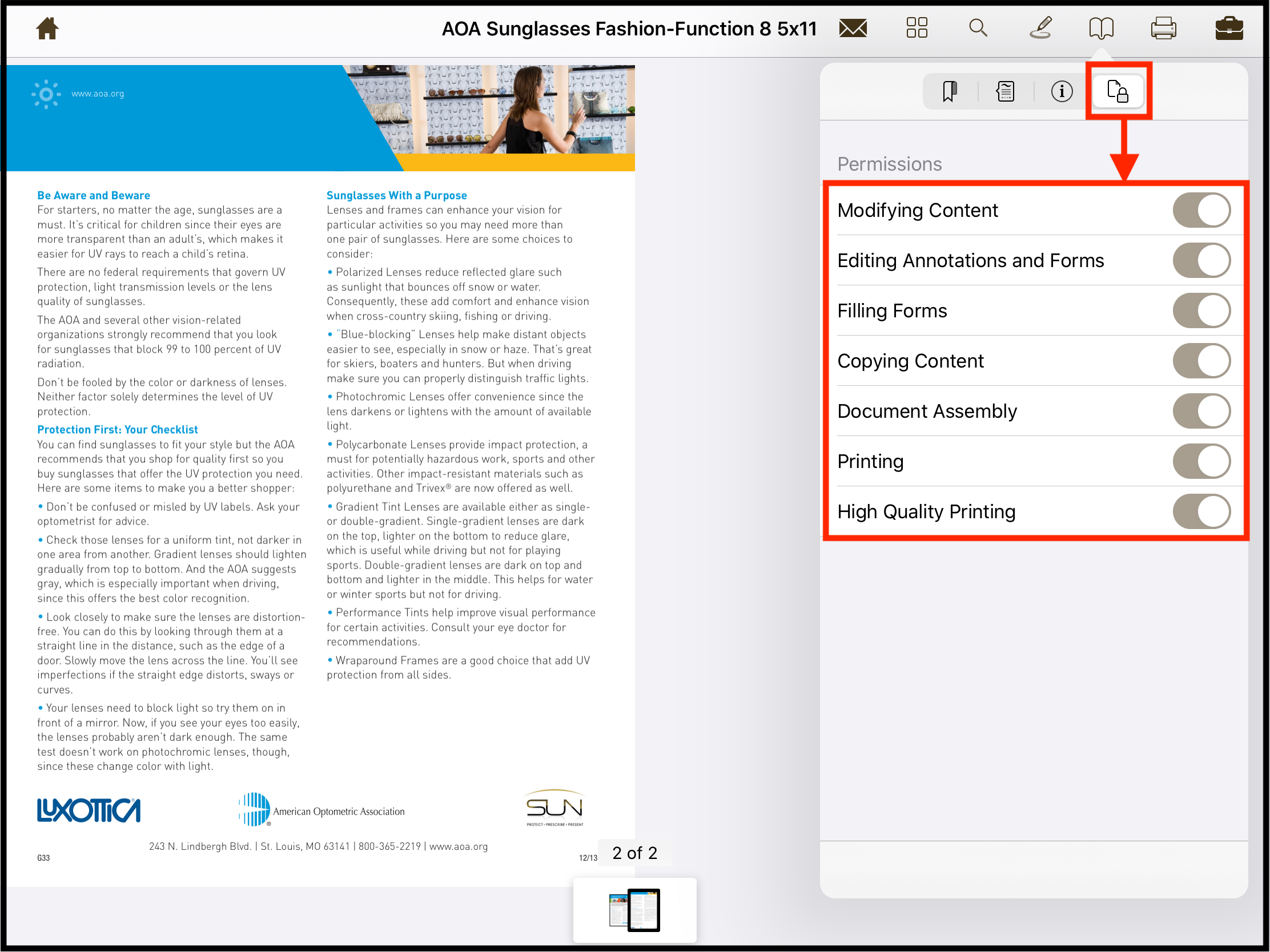
Task: Select the document permissions lock icon
Action: [x=1118, y=91]
